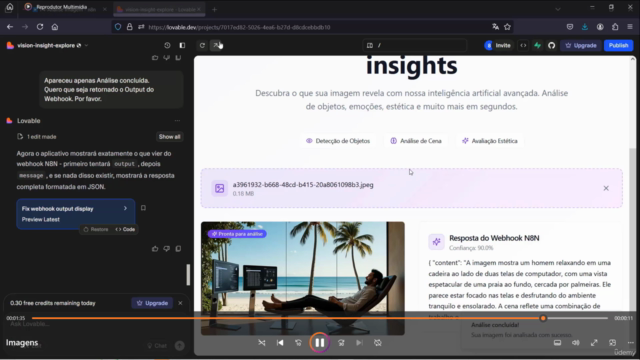Dismiss the free credits banner
Screen dimensions: 640x360
[x=180, y=303]
